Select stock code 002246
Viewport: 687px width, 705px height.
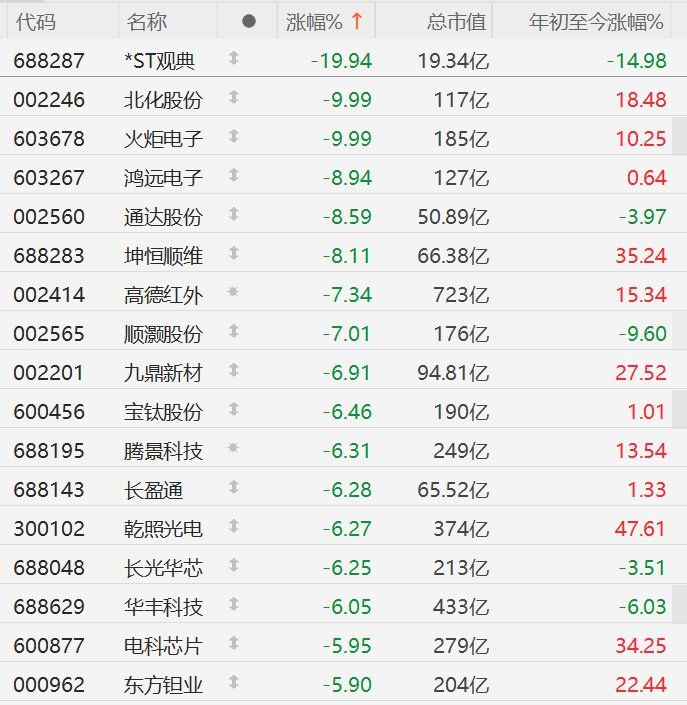(x=49, y=100)
